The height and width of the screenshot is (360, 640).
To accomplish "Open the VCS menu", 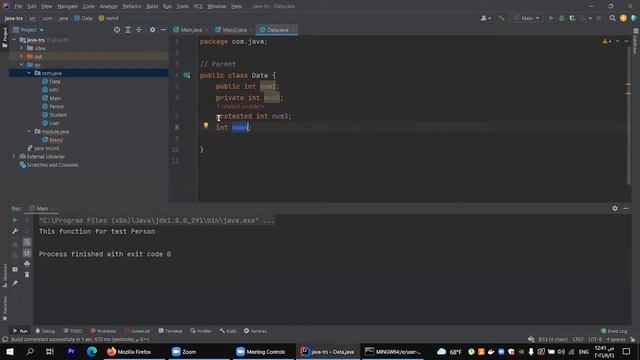I will click(198, 6).
